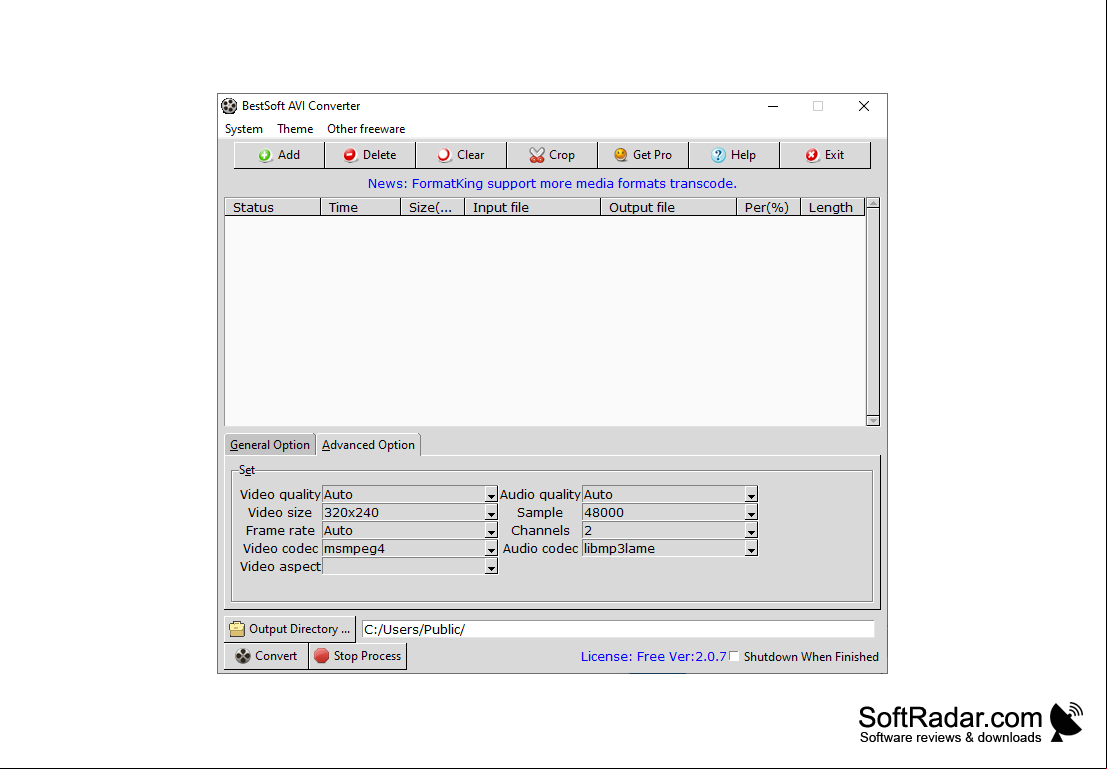The width and height of the screenshot is (1107, 769).
Task: Click the Input file column header
Action: pos(532,207)
